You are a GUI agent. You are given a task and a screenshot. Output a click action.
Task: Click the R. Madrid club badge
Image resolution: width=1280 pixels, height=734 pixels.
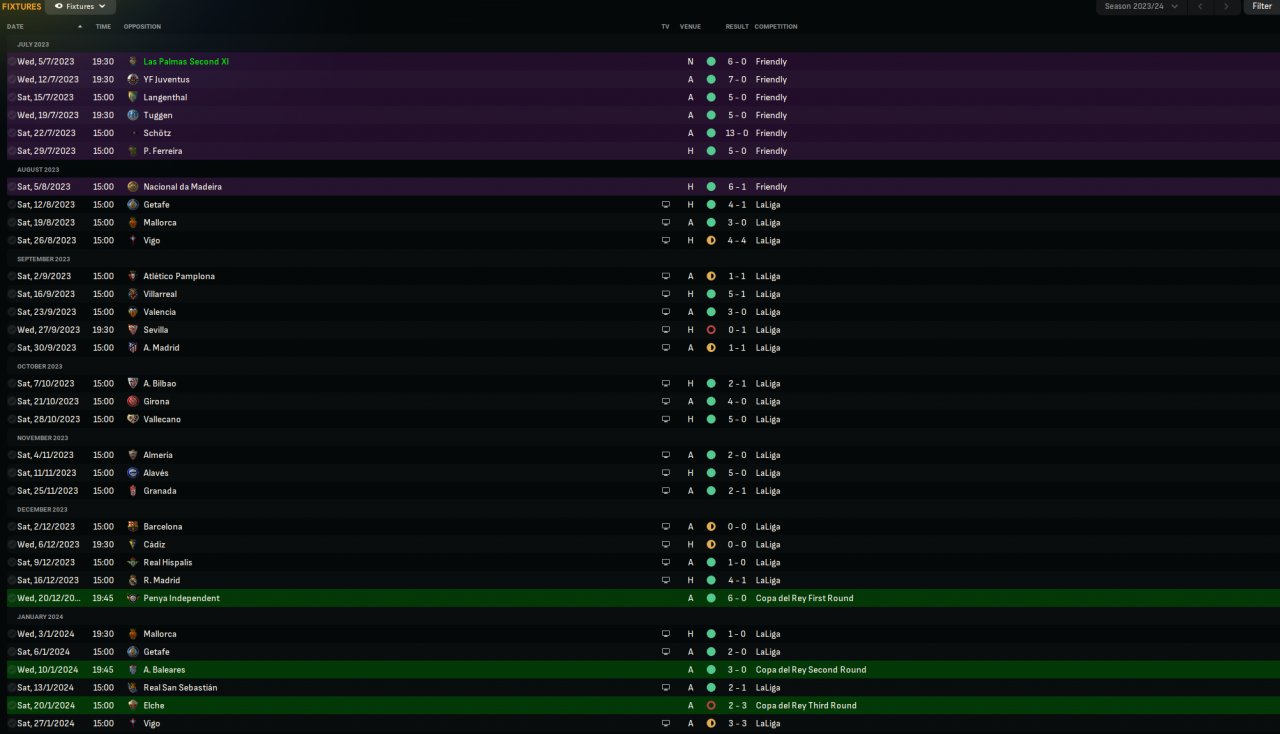point(133,581)
